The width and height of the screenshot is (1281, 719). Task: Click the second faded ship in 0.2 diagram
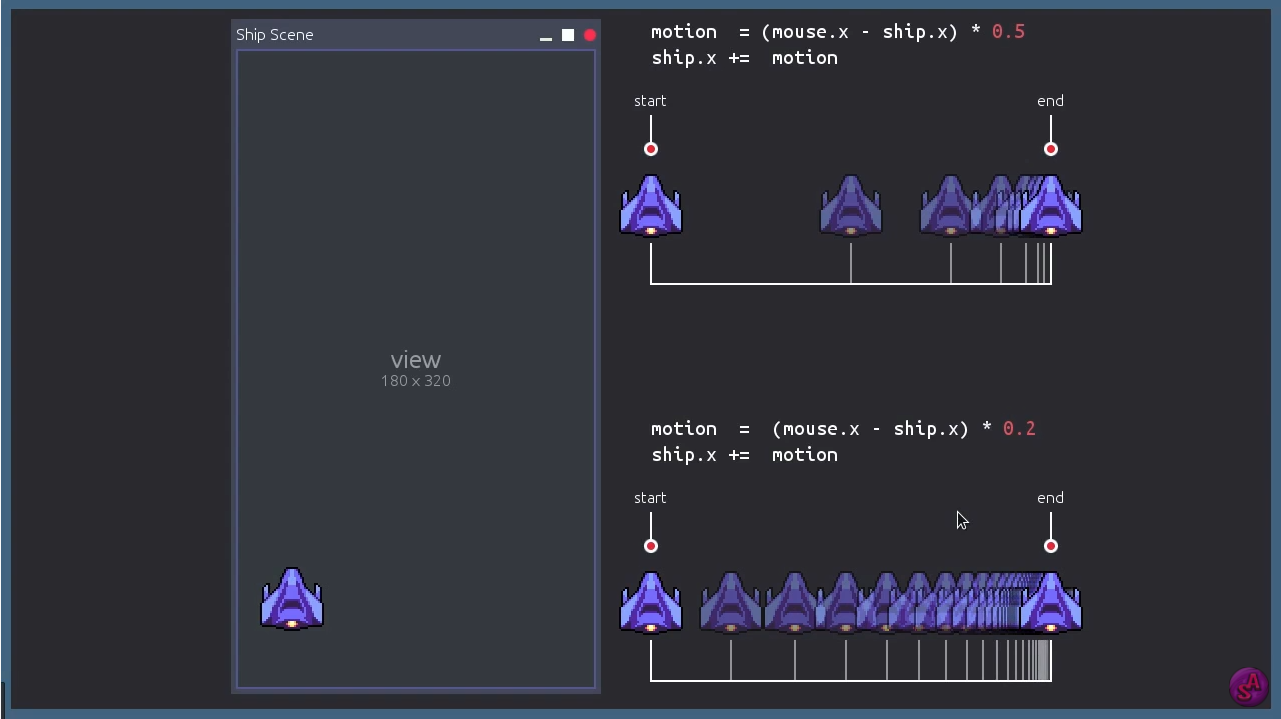click(795, 603)
